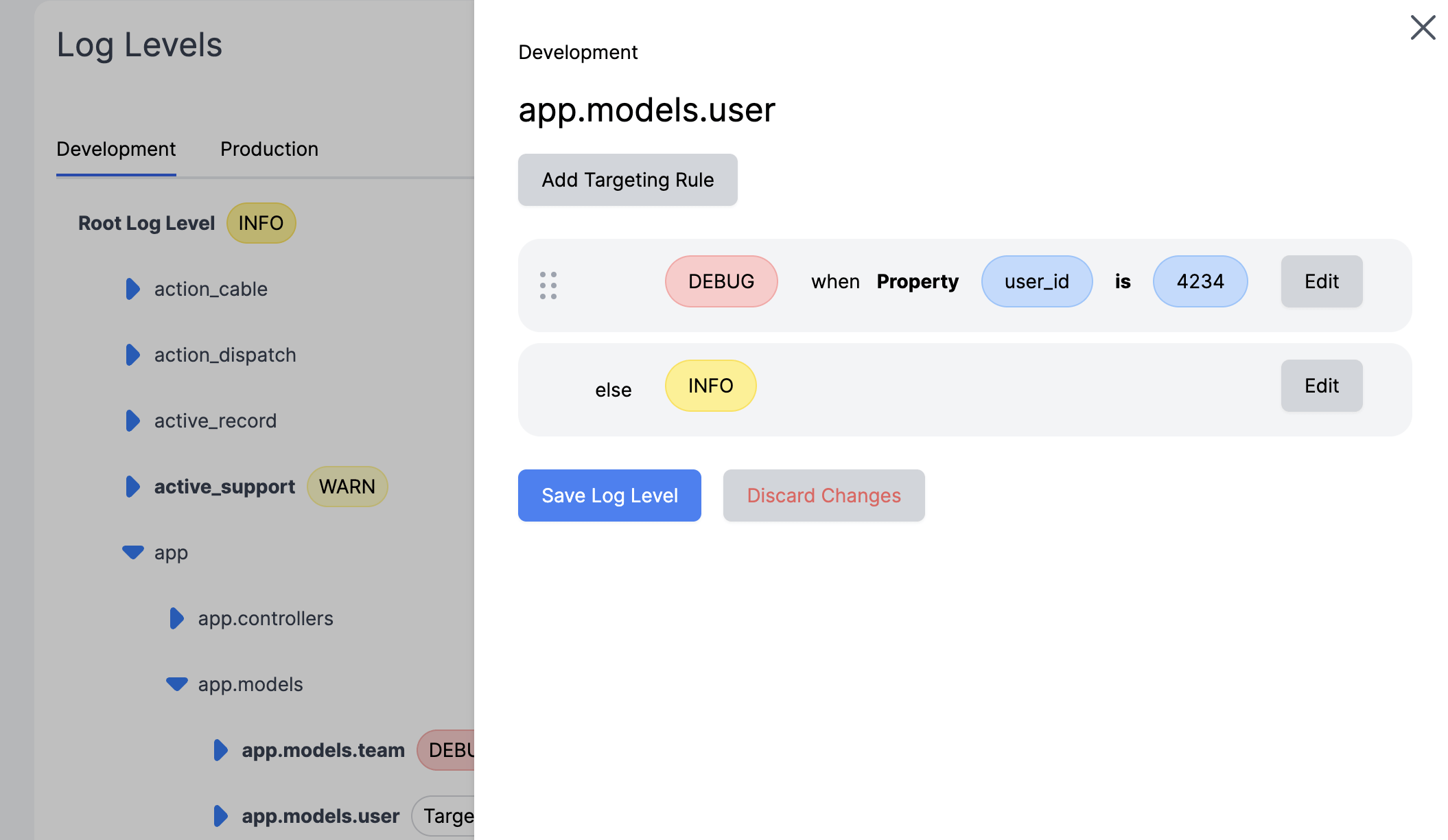
Task: Expand the action_dispatch tree node
Action: click(133, 355)
